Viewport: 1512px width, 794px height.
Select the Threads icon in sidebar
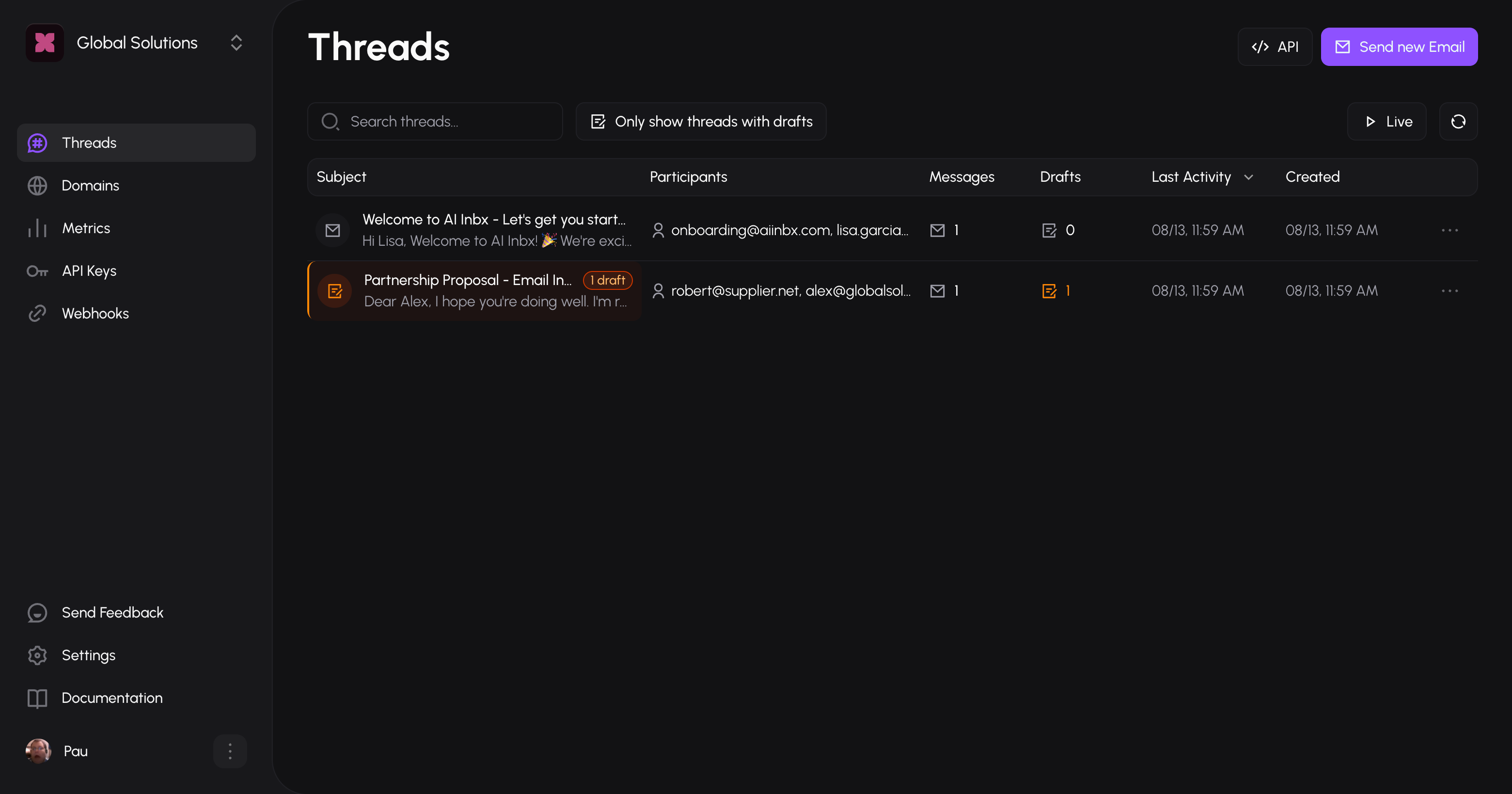point(37,142)
